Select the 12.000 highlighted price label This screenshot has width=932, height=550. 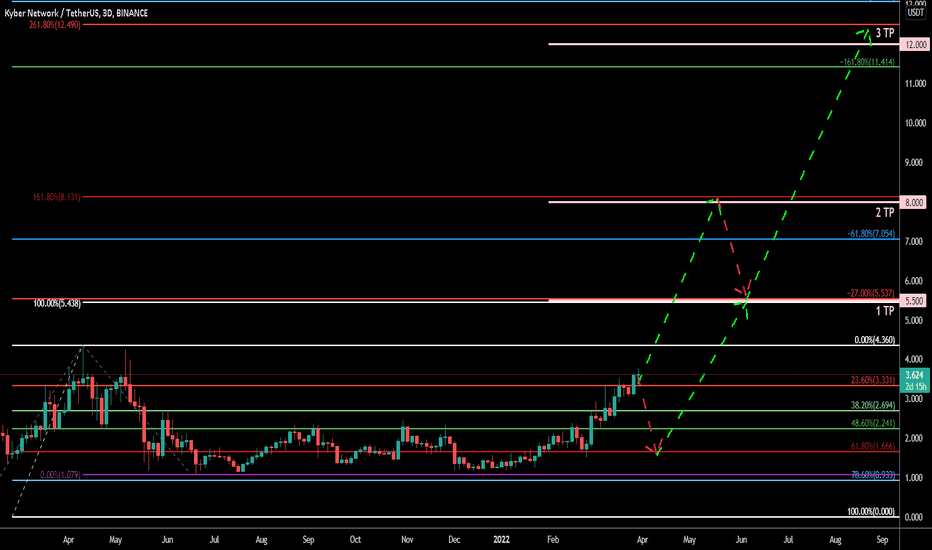click(x=915, y=45)
